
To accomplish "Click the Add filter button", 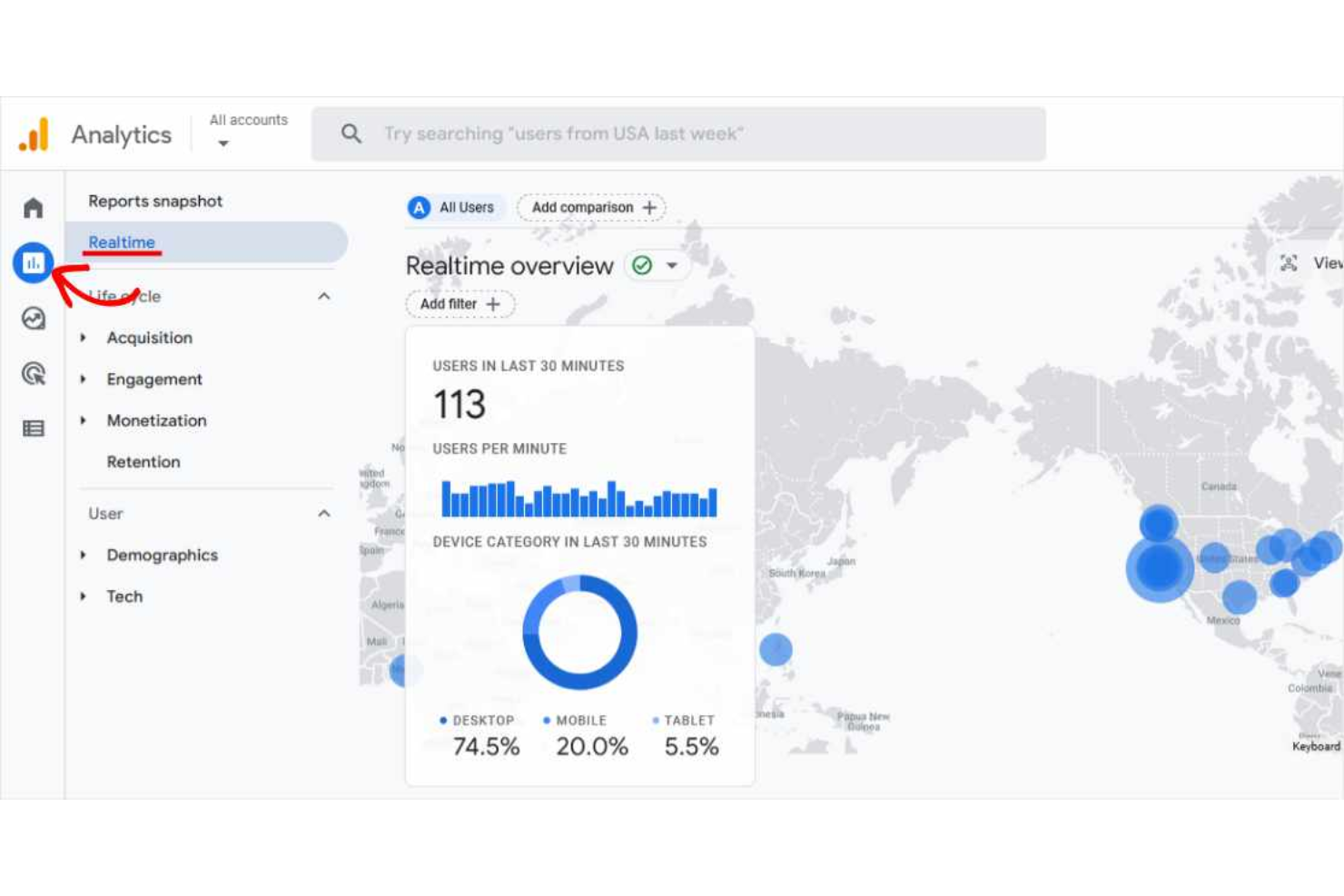I will 459,303.
